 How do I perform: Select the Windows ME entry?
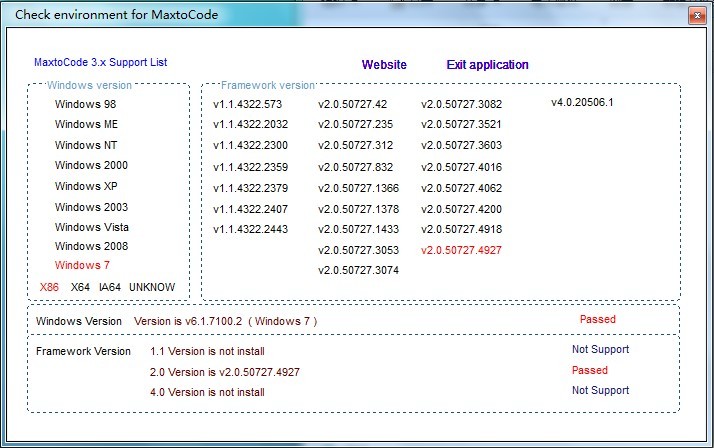(x=87, y=124)
